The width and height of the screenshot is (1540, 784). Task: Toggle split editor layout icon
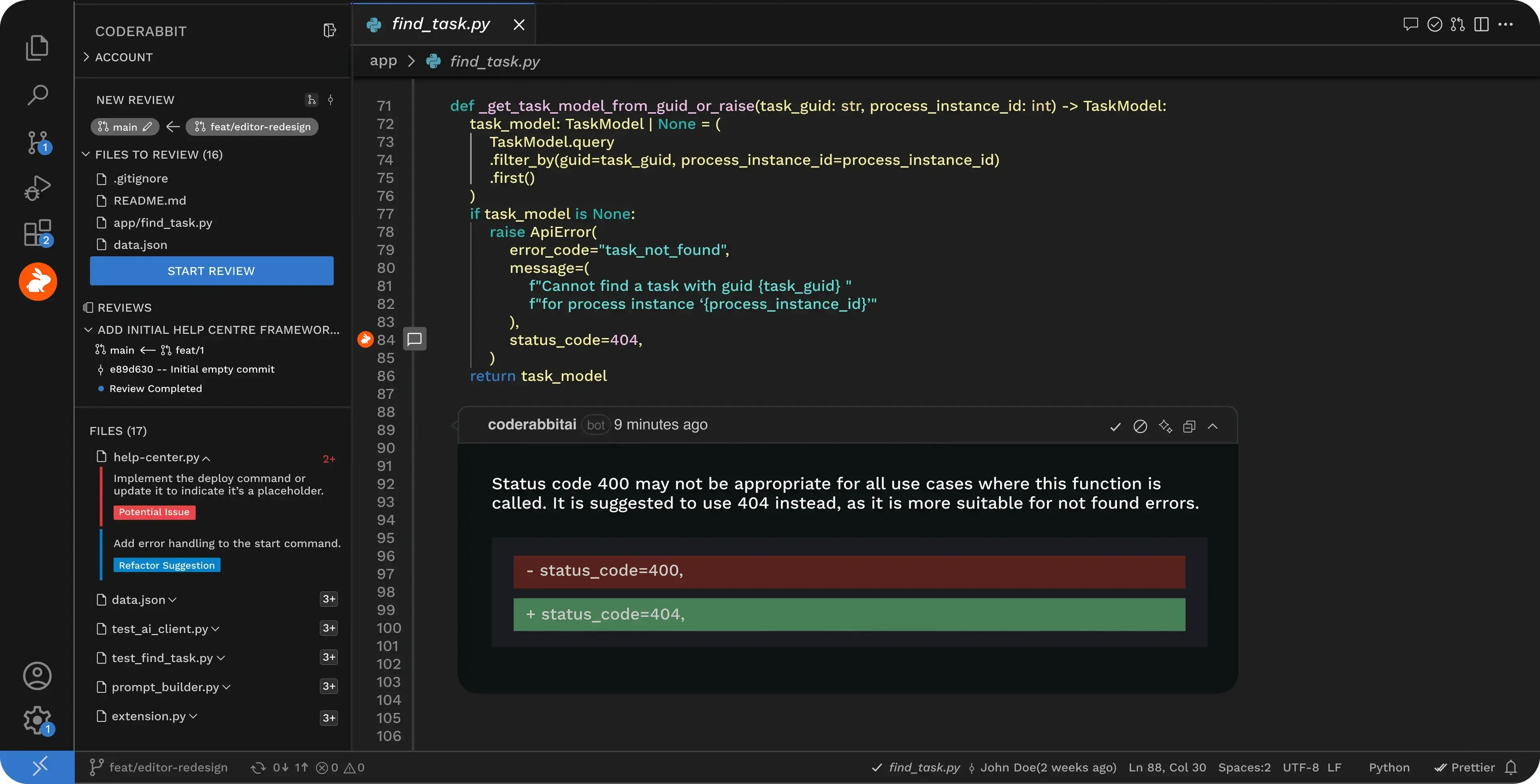(1481, 24)
